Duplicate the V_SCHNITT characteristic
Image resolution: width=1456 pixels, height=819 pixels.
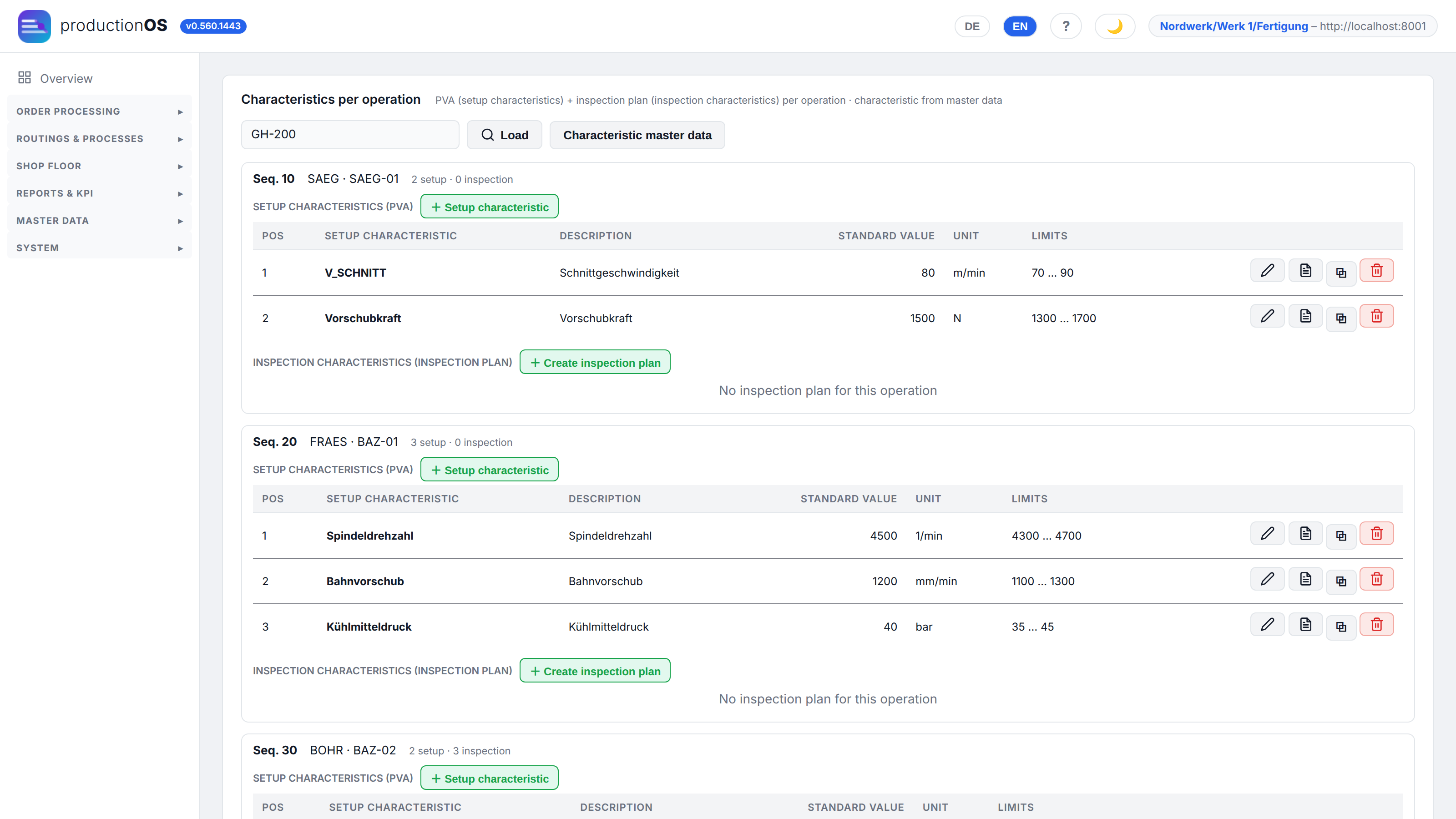point(1341,273)
